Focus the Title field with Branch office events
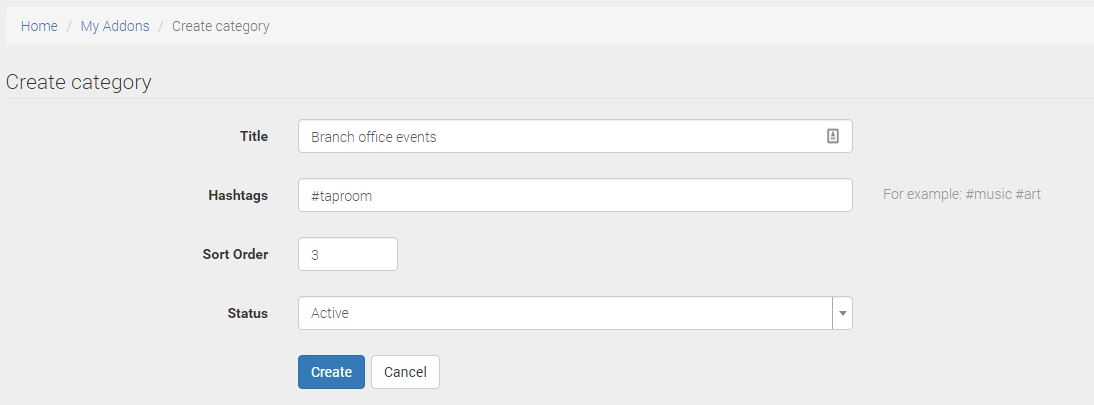This screenshot has width=1094, height=405. [x=560, y=136]
